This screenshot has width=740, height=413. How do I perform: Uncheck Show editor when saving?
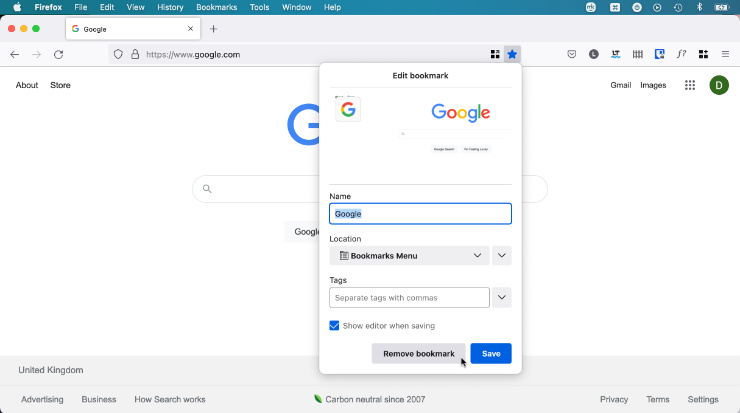[x=334, y=326]
